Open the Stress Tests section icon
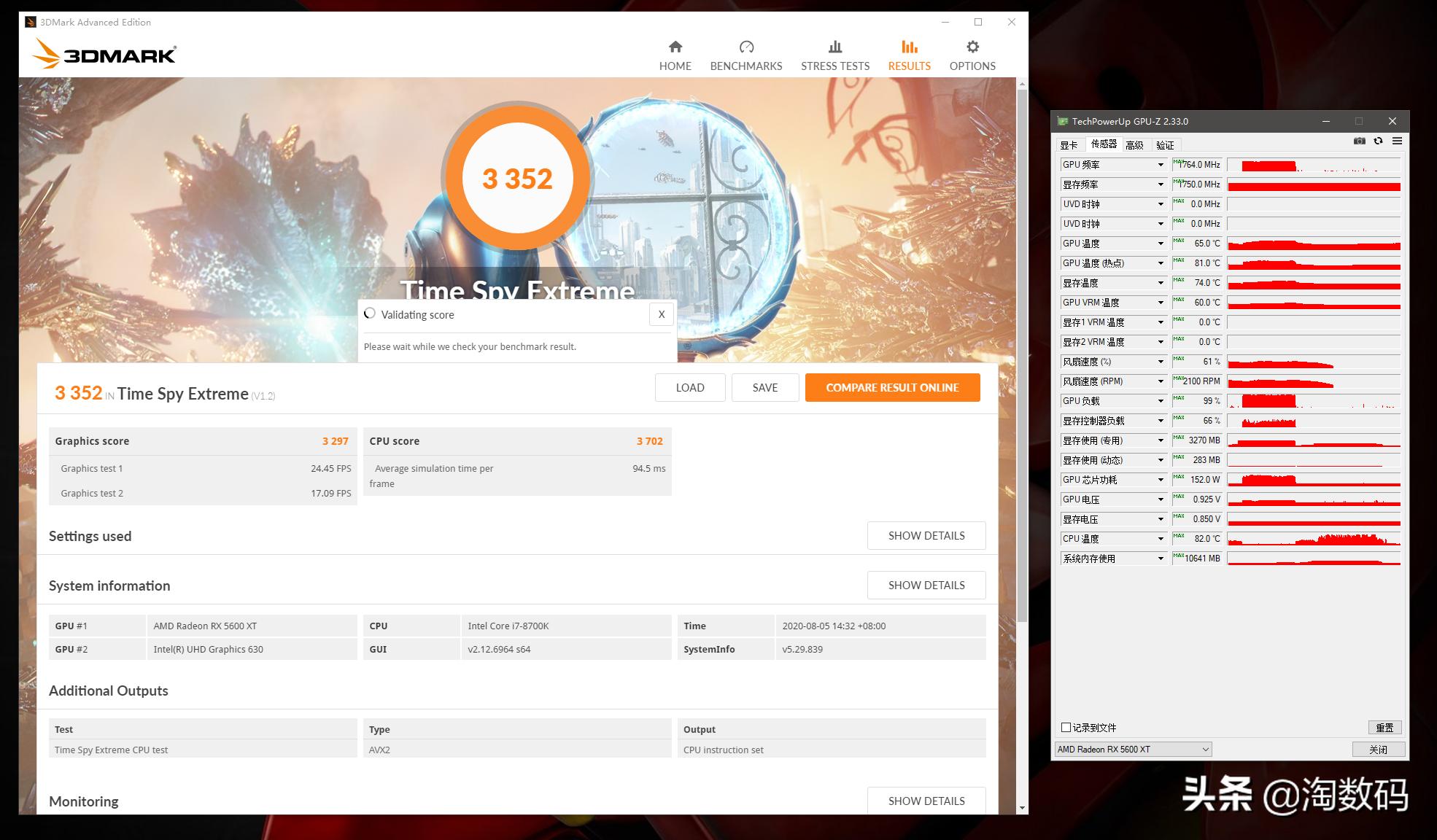This screenshot has width=1437, height=840. click(x=834, y=46)
